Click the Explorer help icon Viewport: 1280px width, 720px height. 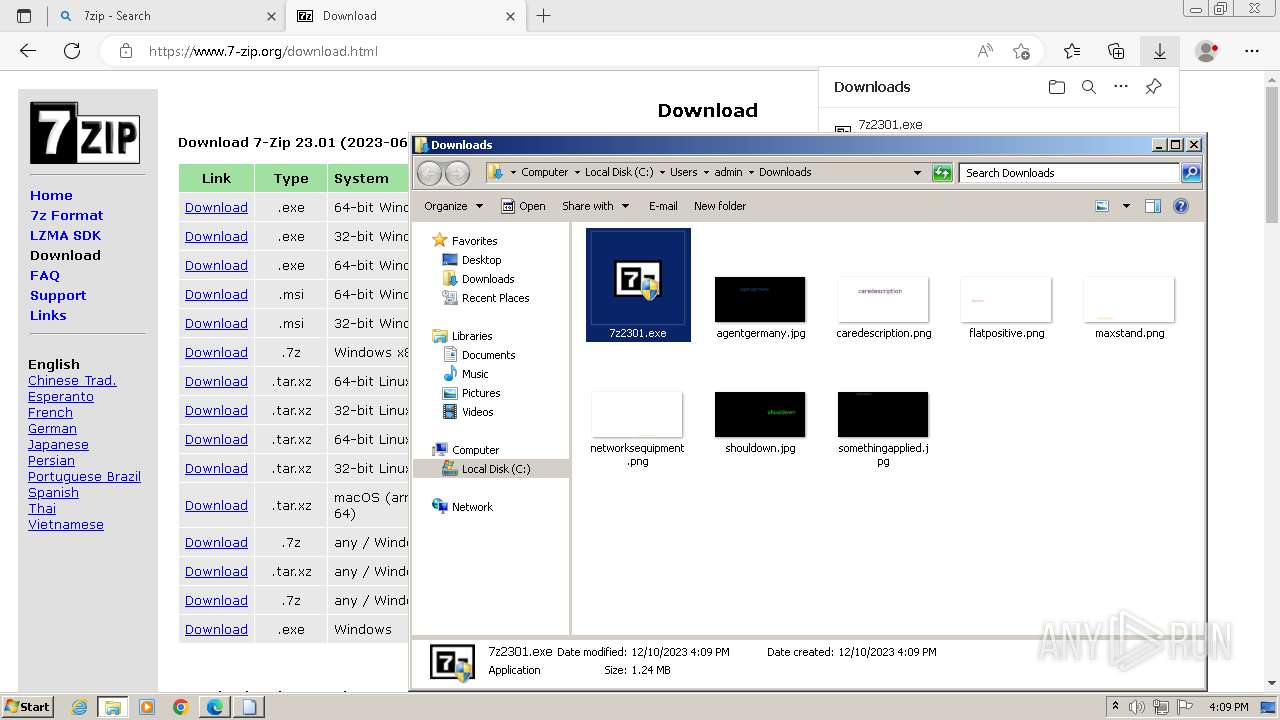[x=1181, y=206]
